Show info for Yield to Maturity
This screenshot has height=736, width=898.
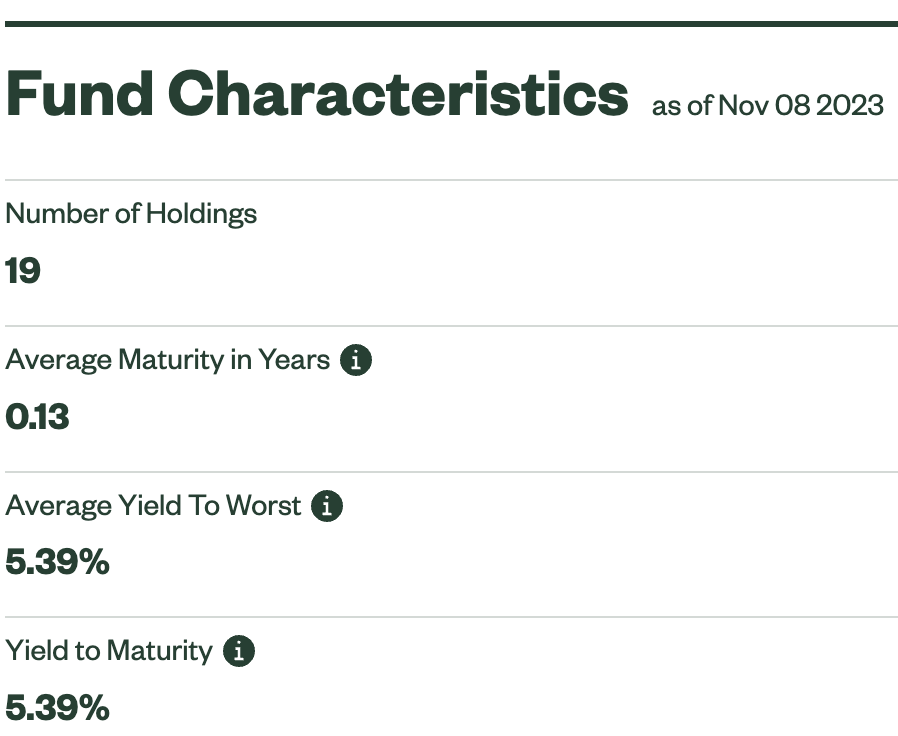point(238,652)
